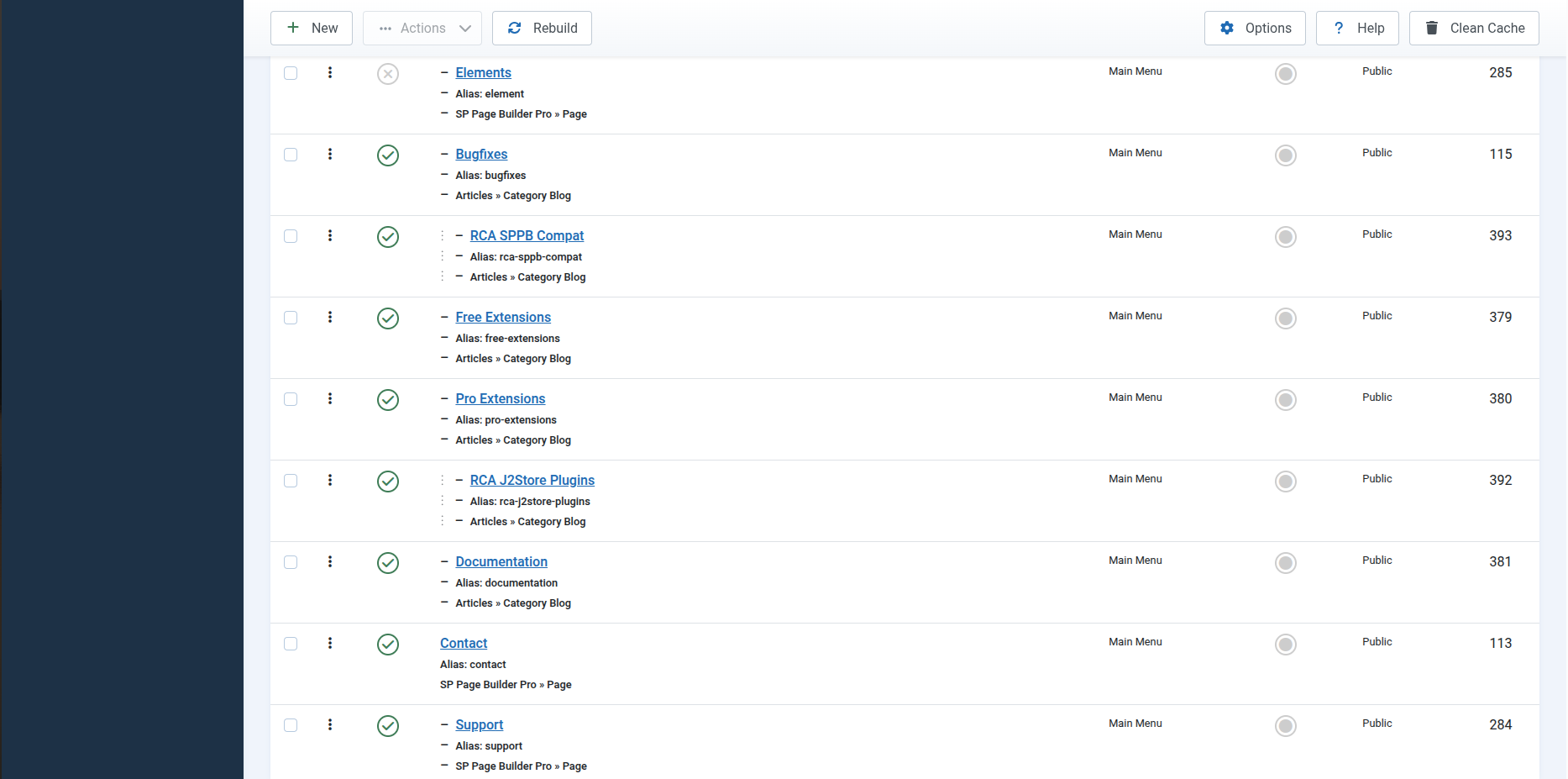Select the Contact row checkbox
Screen dimensions: 1568x779
(x=291, y=644)
